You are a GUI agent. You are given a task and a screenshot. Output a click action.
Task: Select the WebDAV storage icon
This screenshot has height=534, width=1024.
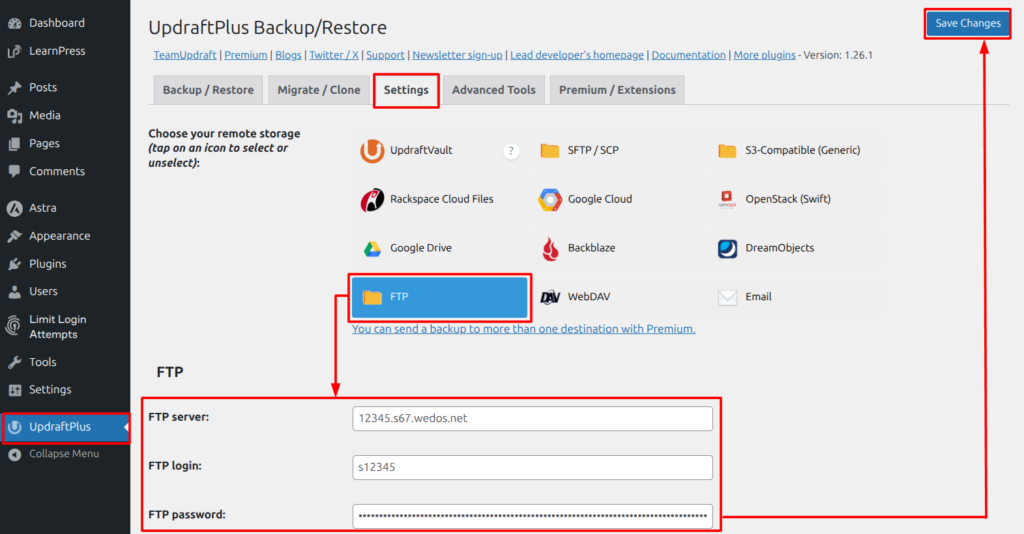550,297
